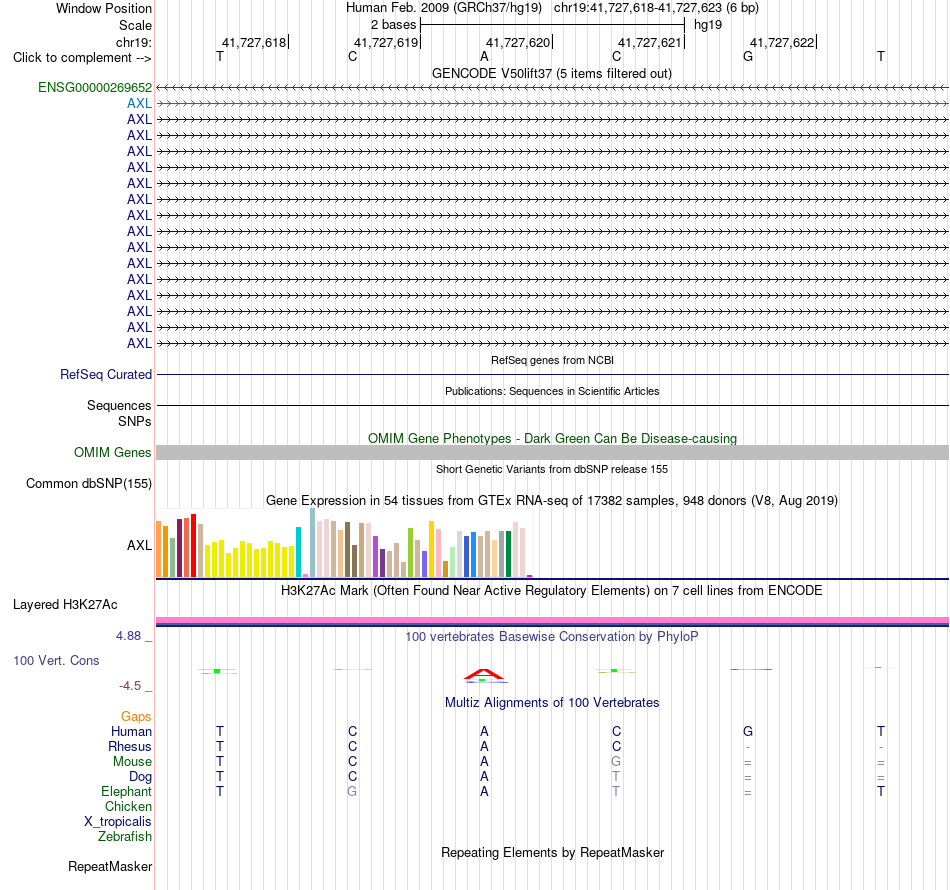Click the Human row G base
Screen dimensions: 950x890
(x=748, y=731)
